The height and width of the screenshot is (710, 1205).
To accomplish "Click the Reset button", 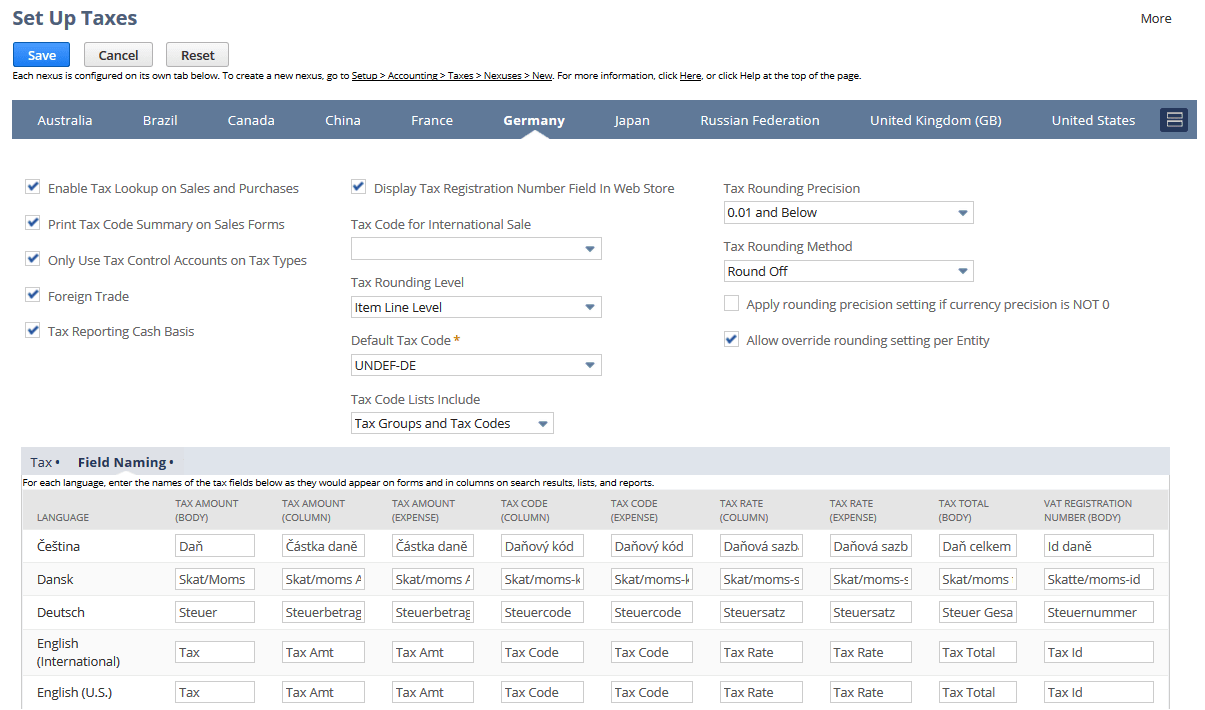I will 197,54.
